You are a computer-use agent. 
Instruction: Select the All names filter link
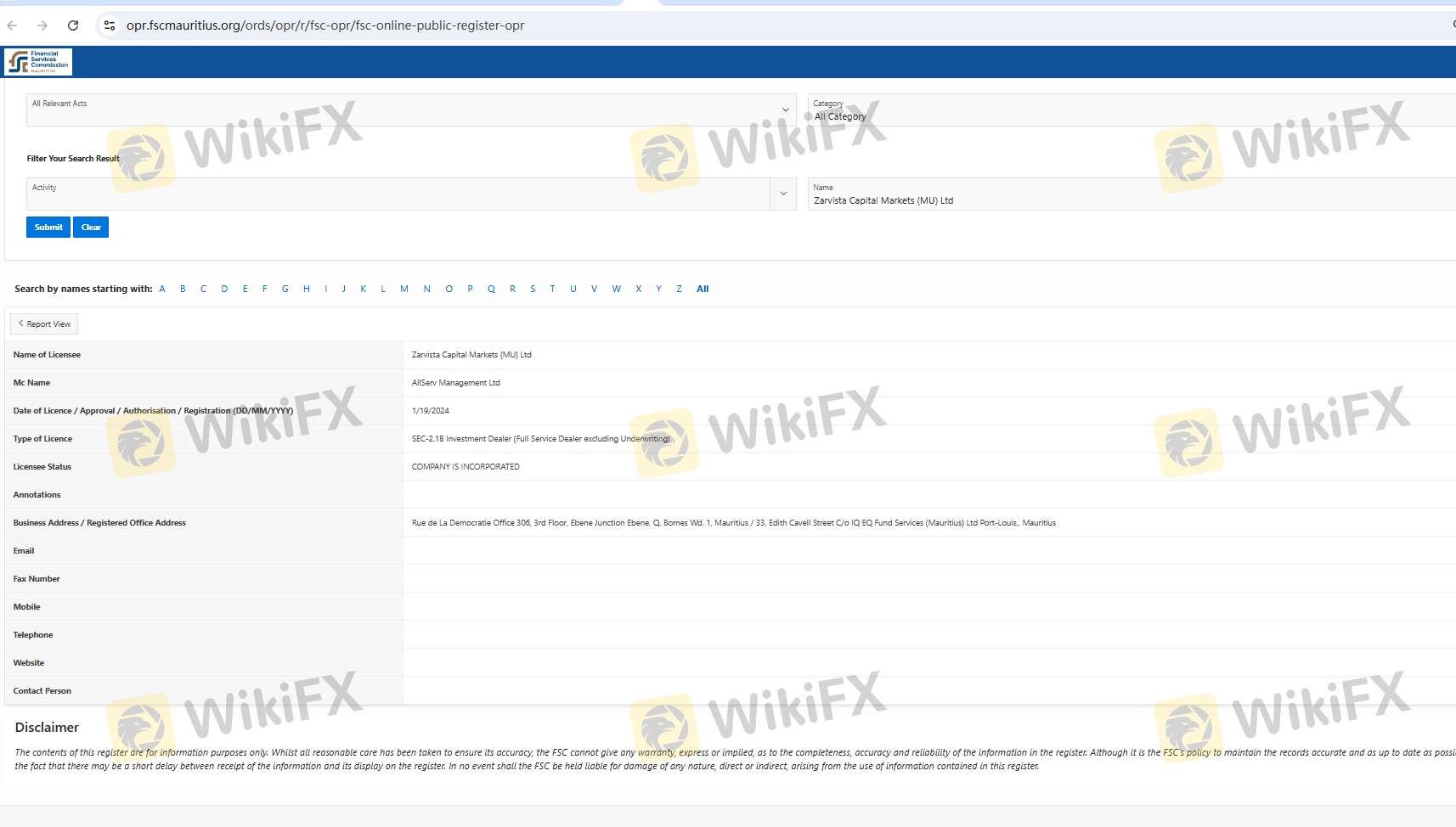[703, 289]
